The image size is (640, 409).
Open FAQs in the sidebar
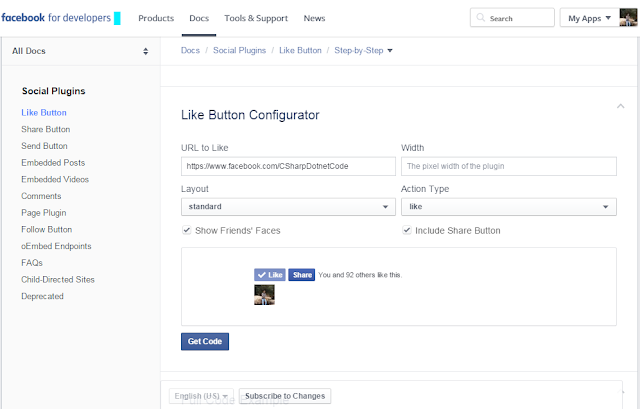[x=32, y=263]
